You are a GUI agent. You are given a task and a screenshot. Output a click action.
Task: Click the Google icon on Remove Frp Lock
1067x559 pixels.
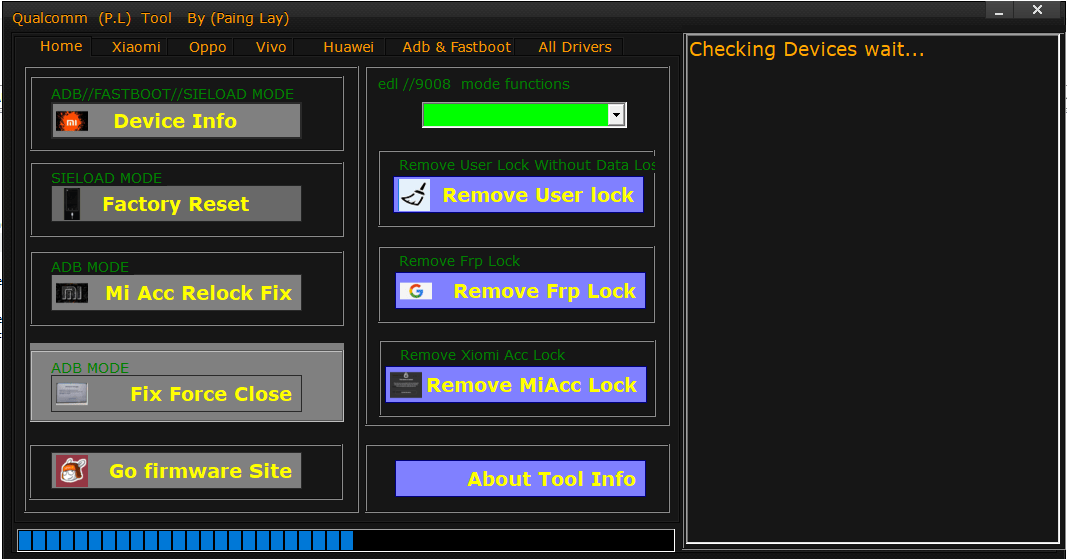[x=415, y=291]
